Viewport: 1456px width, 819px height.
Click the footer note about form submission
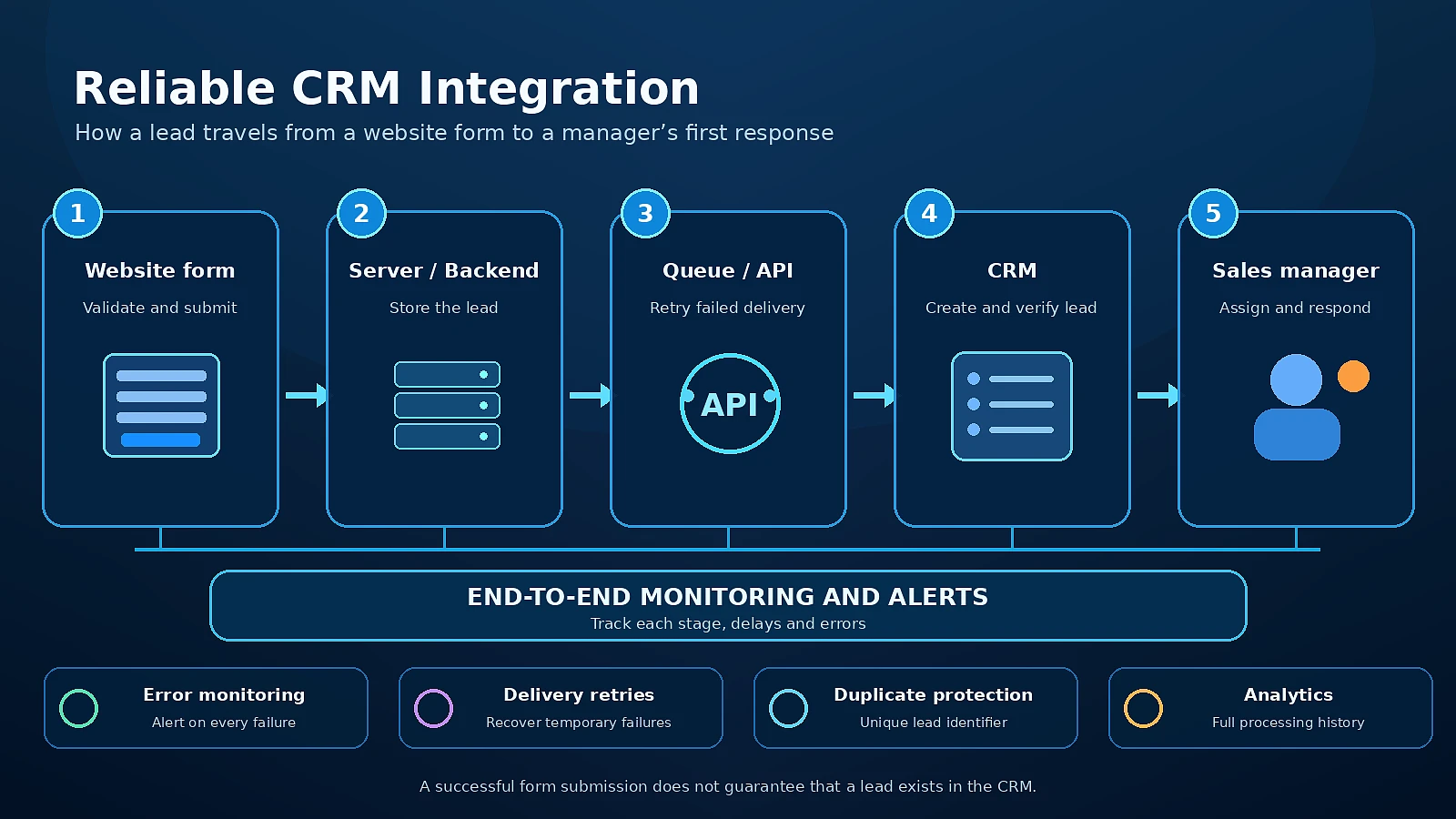click(728, 786)
